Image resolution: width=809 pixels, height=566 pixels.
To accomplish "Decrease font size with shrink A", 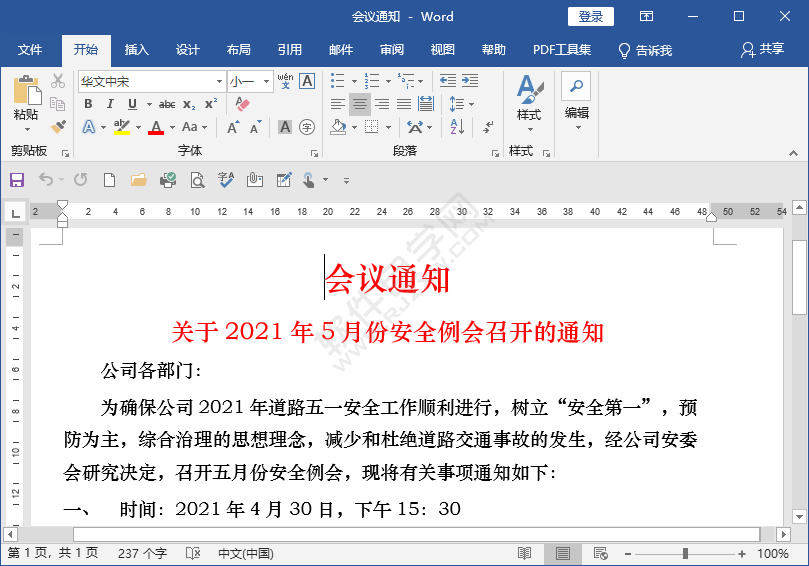I will pyautogui.click(x=255, y=127).
